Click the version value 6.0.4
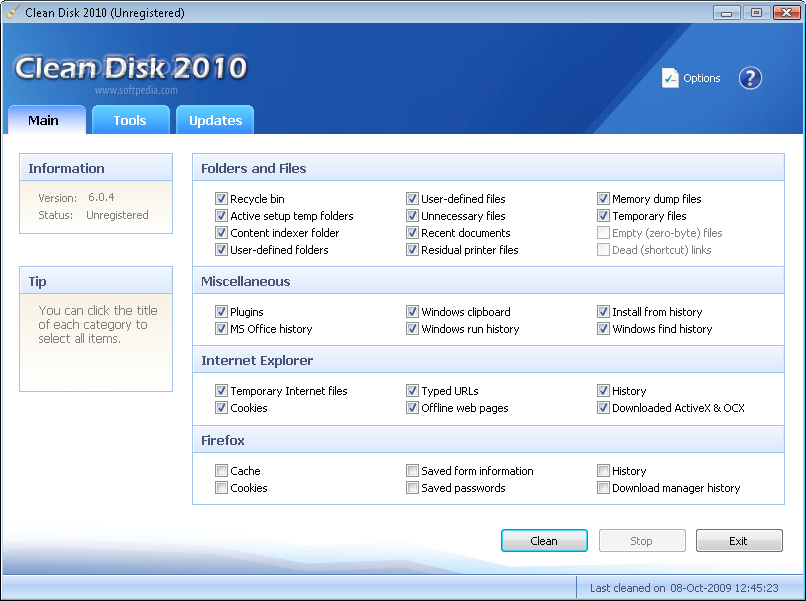The height and width of the screenshot is (601, 806). click(101, 197)
